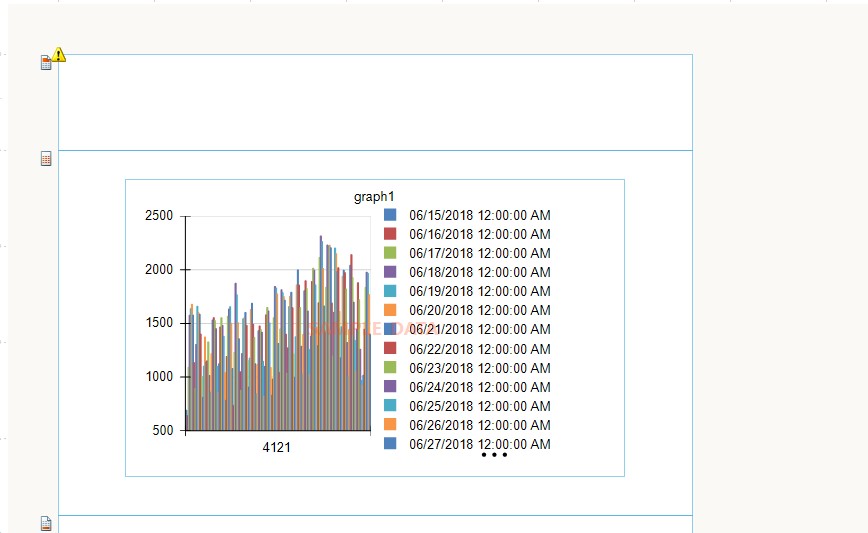Select legend label 06/20/2018 12:00:00 AM
868x533 pixels.
coord(480,311)
